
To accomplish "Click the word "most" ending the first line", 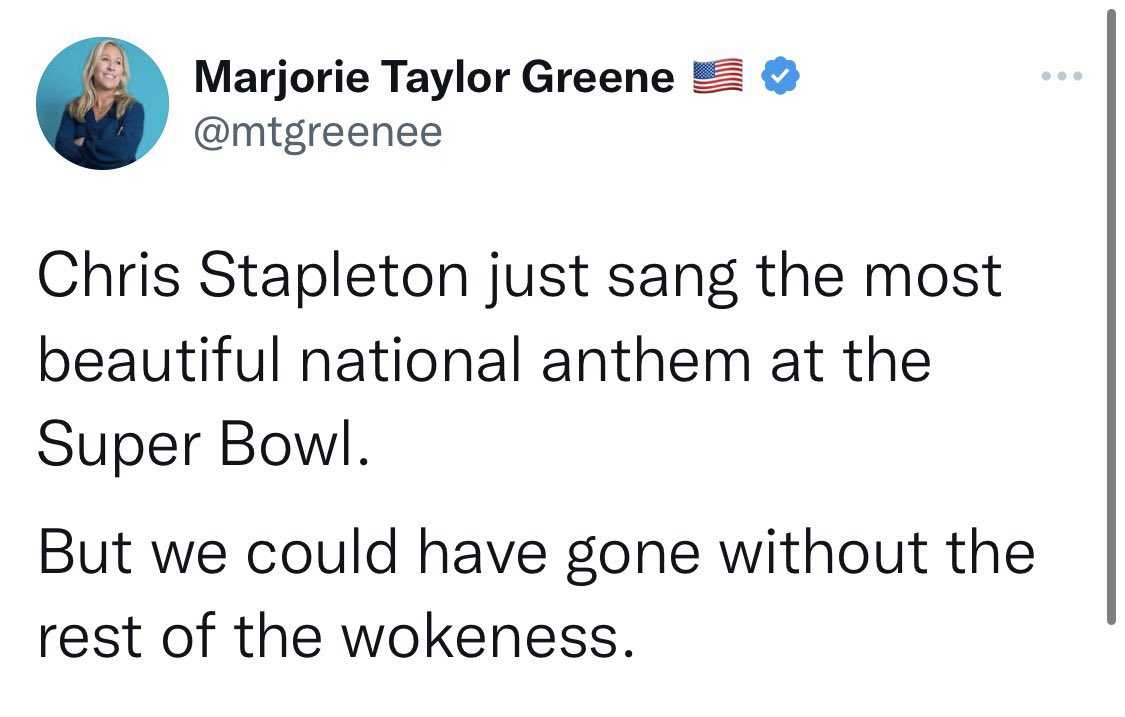I will pos(932,277).
